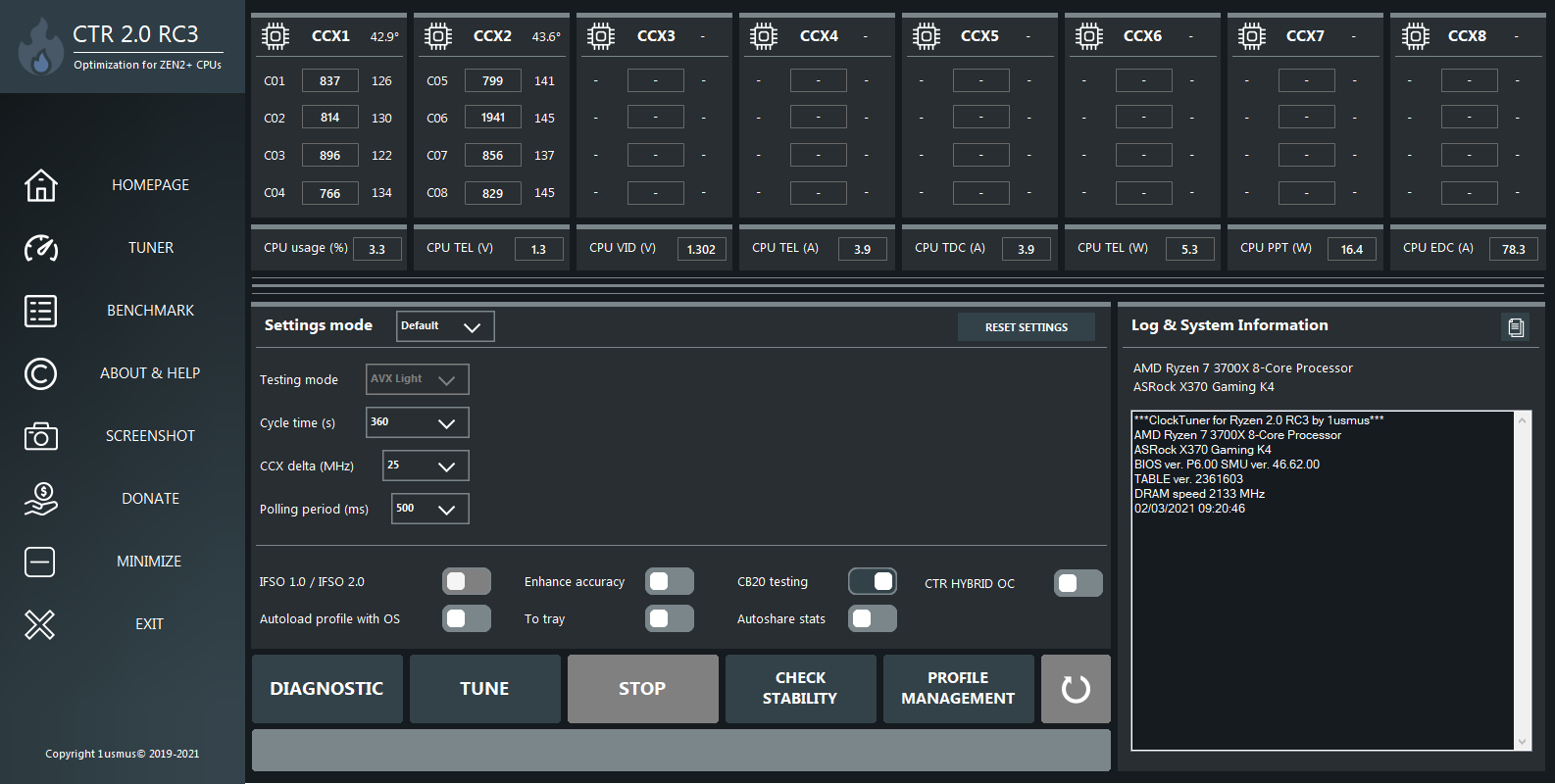
Task: Click C08 frequency field 829
Action: pyautogui.click(x=493, y=193)
